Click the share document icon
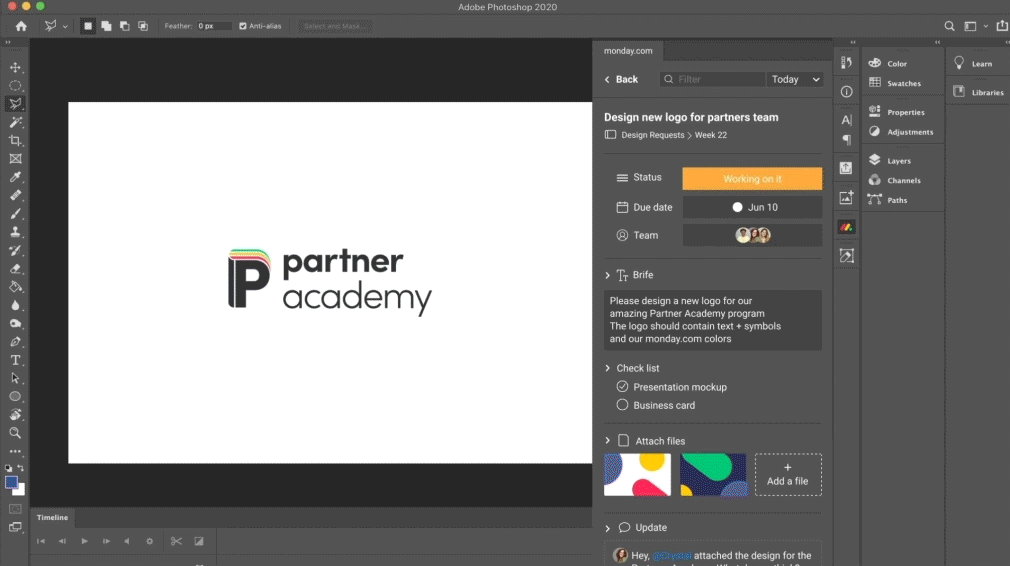The width and height of the screenshot is (1010, 566). pyautogui.click(x=1002, y=26)
